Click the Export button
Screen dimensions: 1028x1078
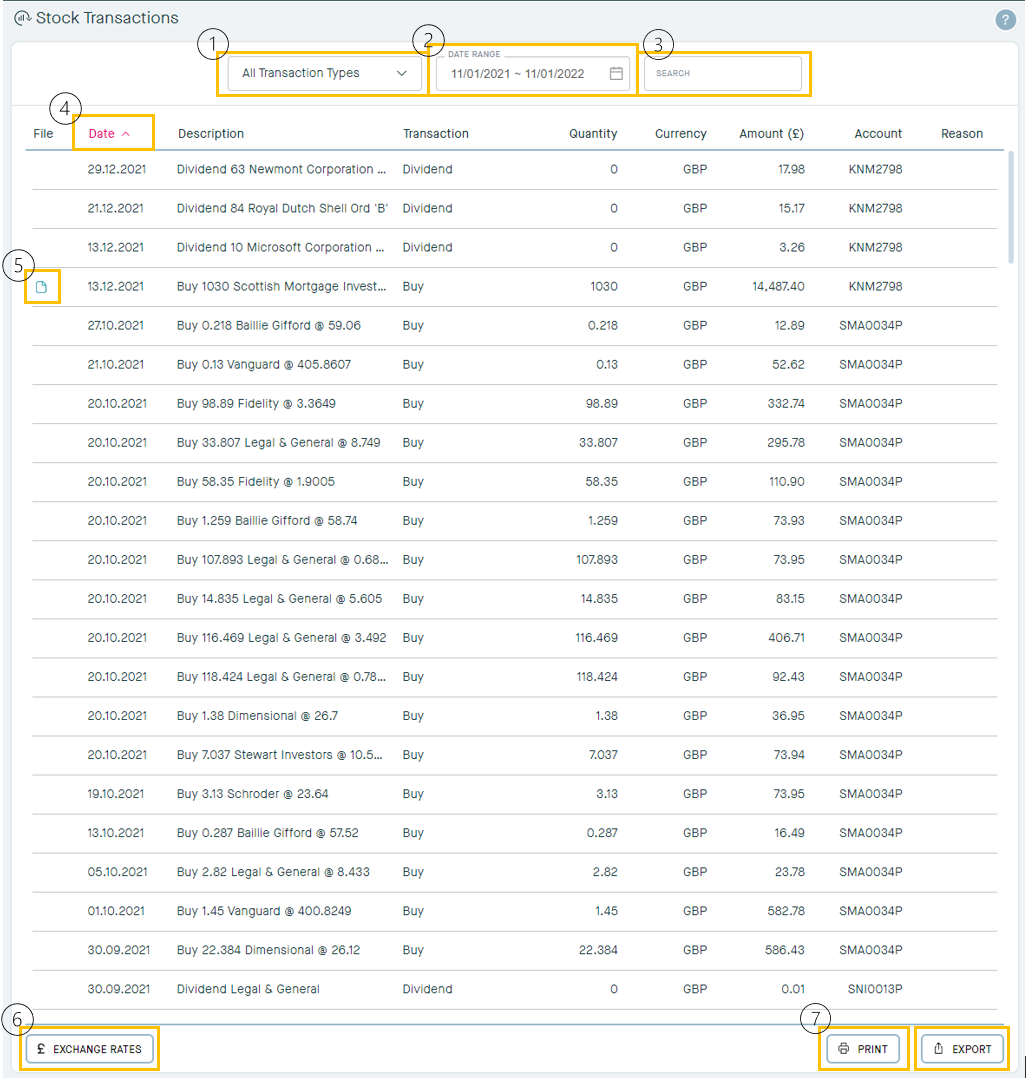point(962,1049)
